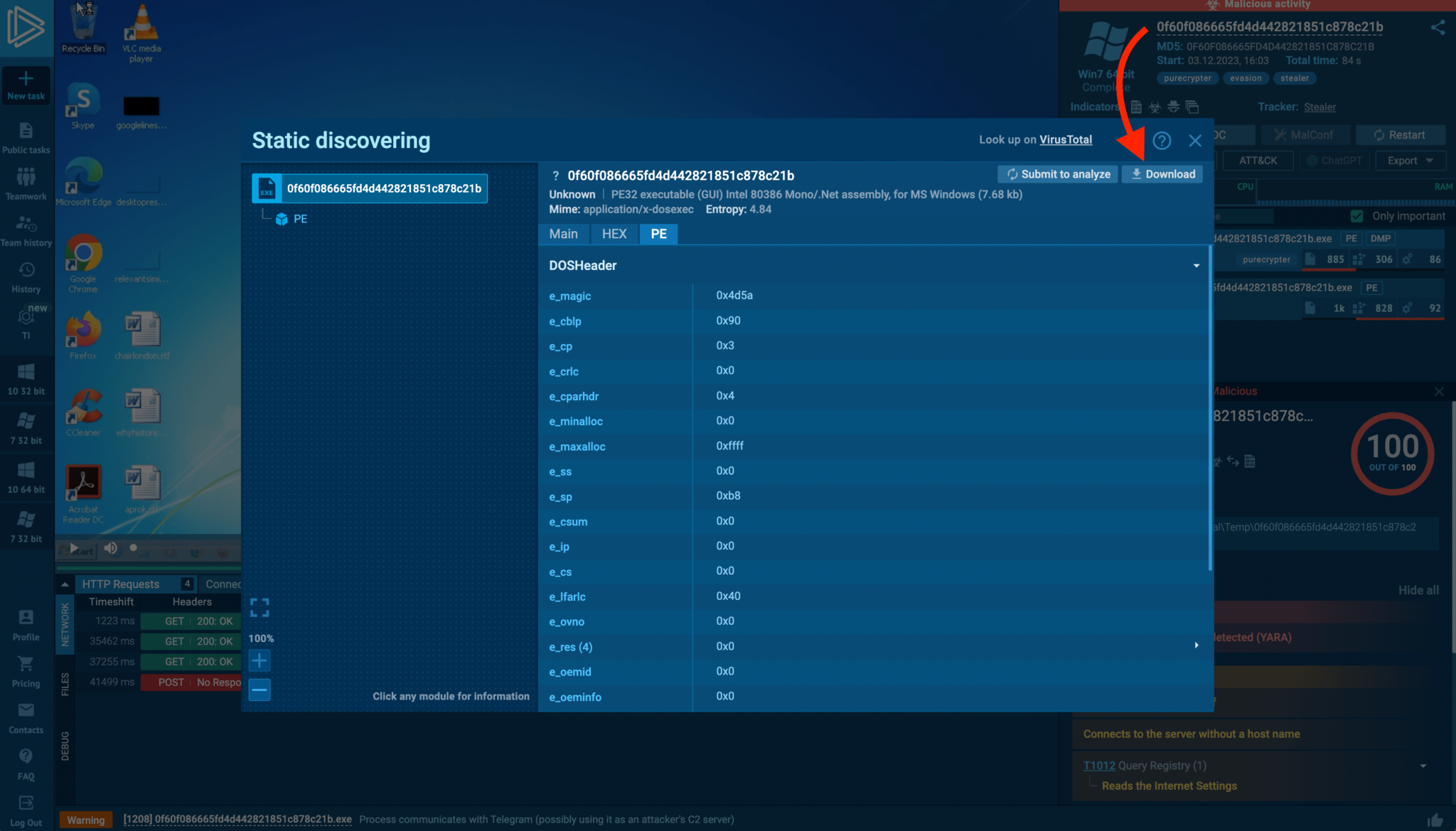Open the VirusTotal link
The image size is (1456, 831).
tap(1066, 140)
